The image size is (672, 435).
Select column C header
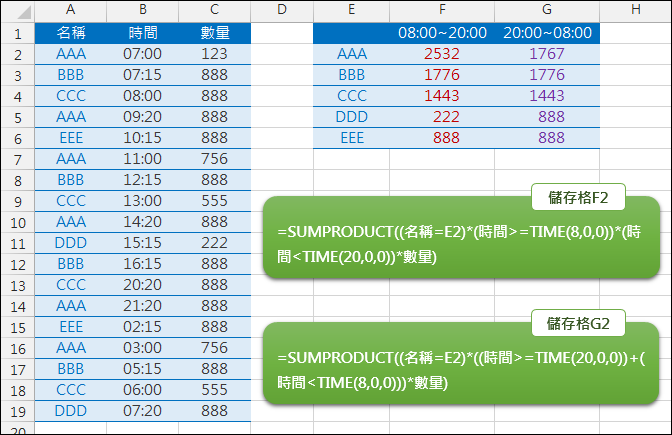215,10
